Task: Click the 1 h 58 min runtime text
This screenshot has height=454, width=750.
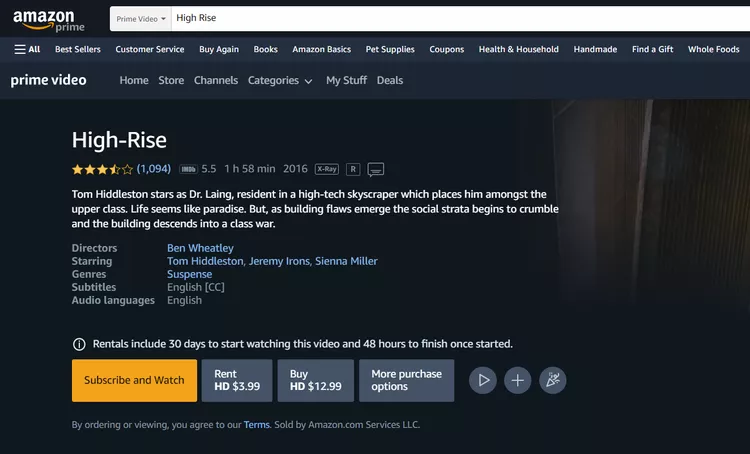Action: pos(250,169)
